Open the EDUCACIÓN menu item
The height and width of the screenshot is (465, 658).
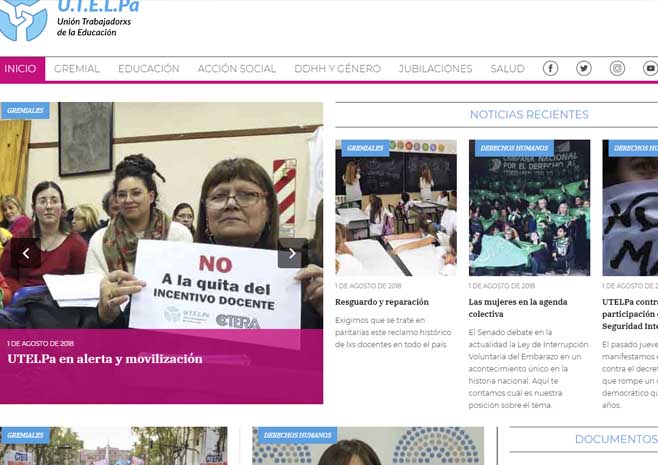click(149, 69)
